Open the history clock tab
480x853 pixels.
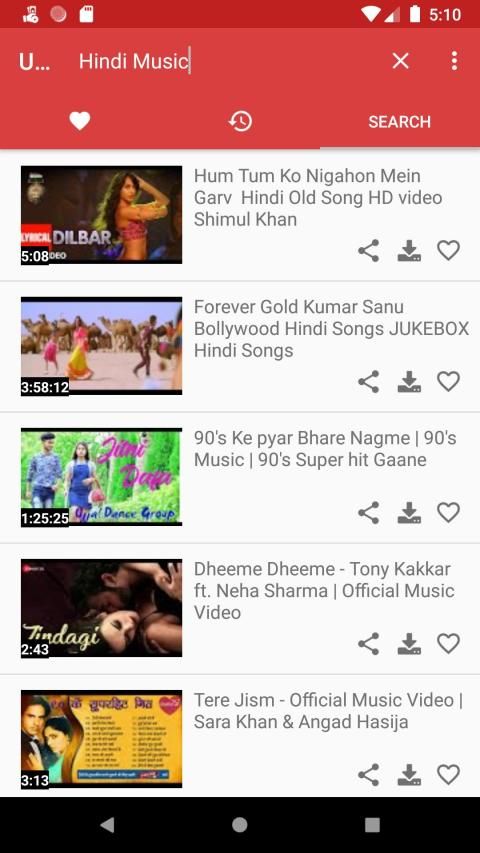pos(240,121)
